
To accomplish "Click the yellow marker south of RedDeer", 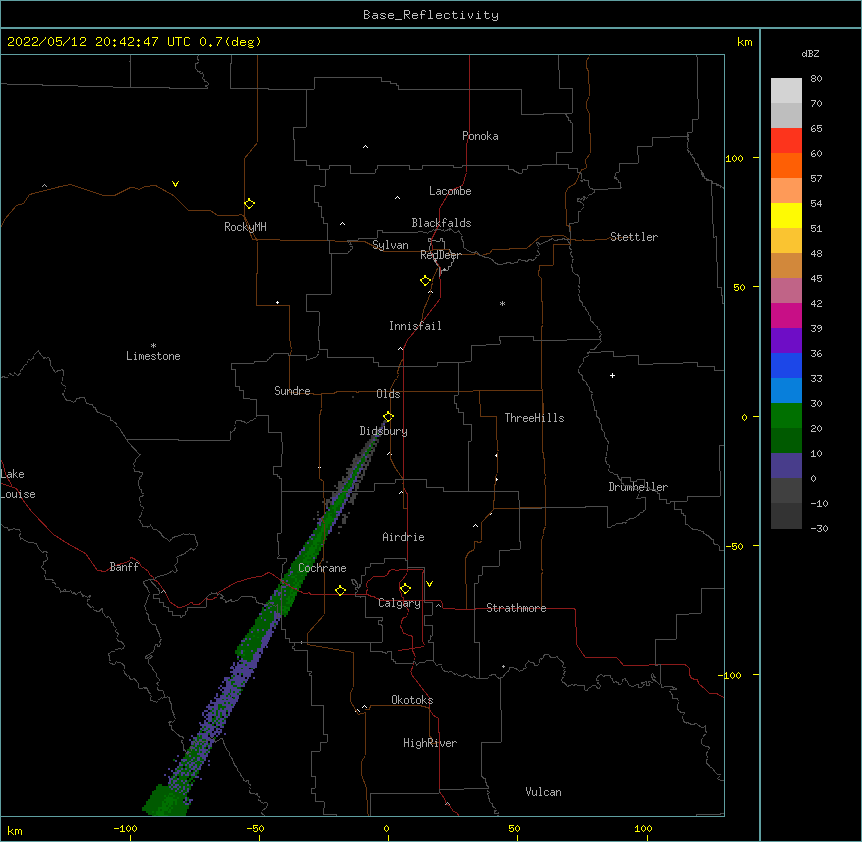I will coord(426,281).
